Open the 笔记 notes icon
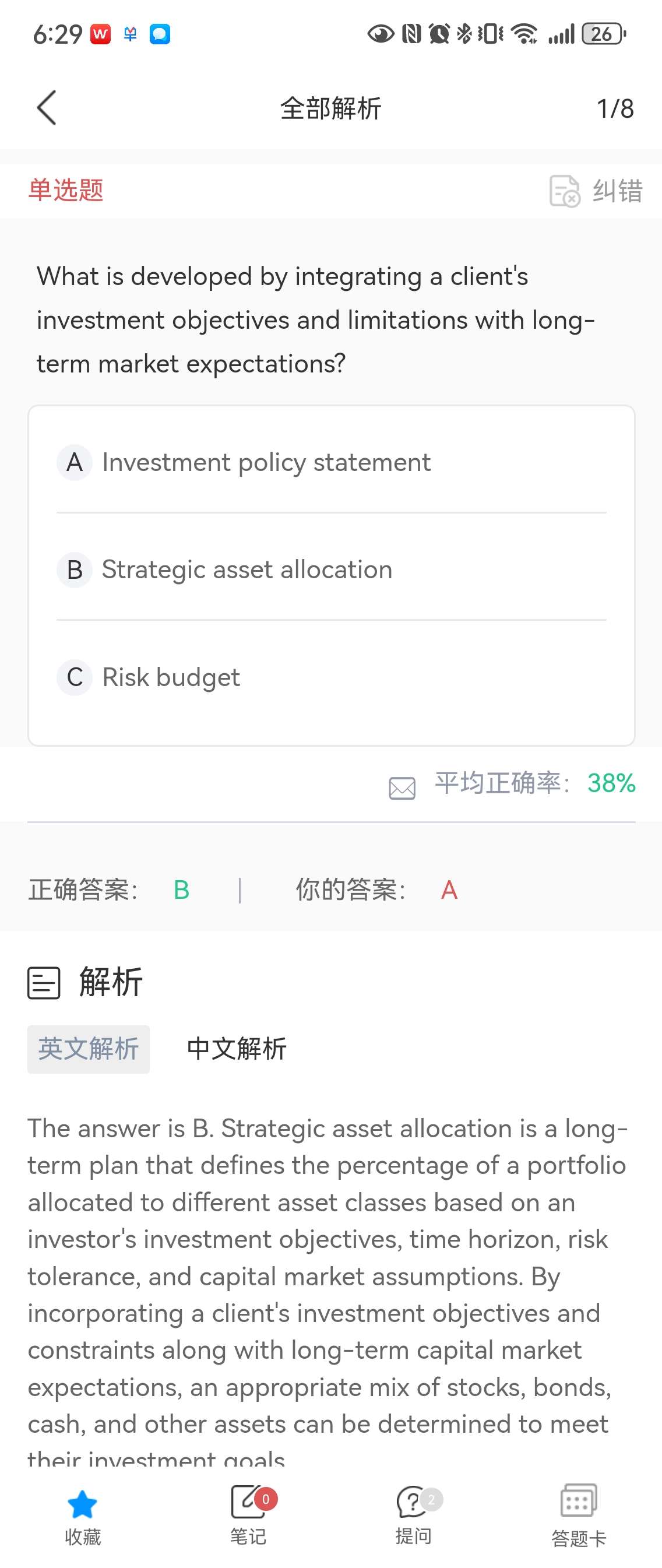The width and height of the screenshot is (662, 1568). pos(248,1502)
